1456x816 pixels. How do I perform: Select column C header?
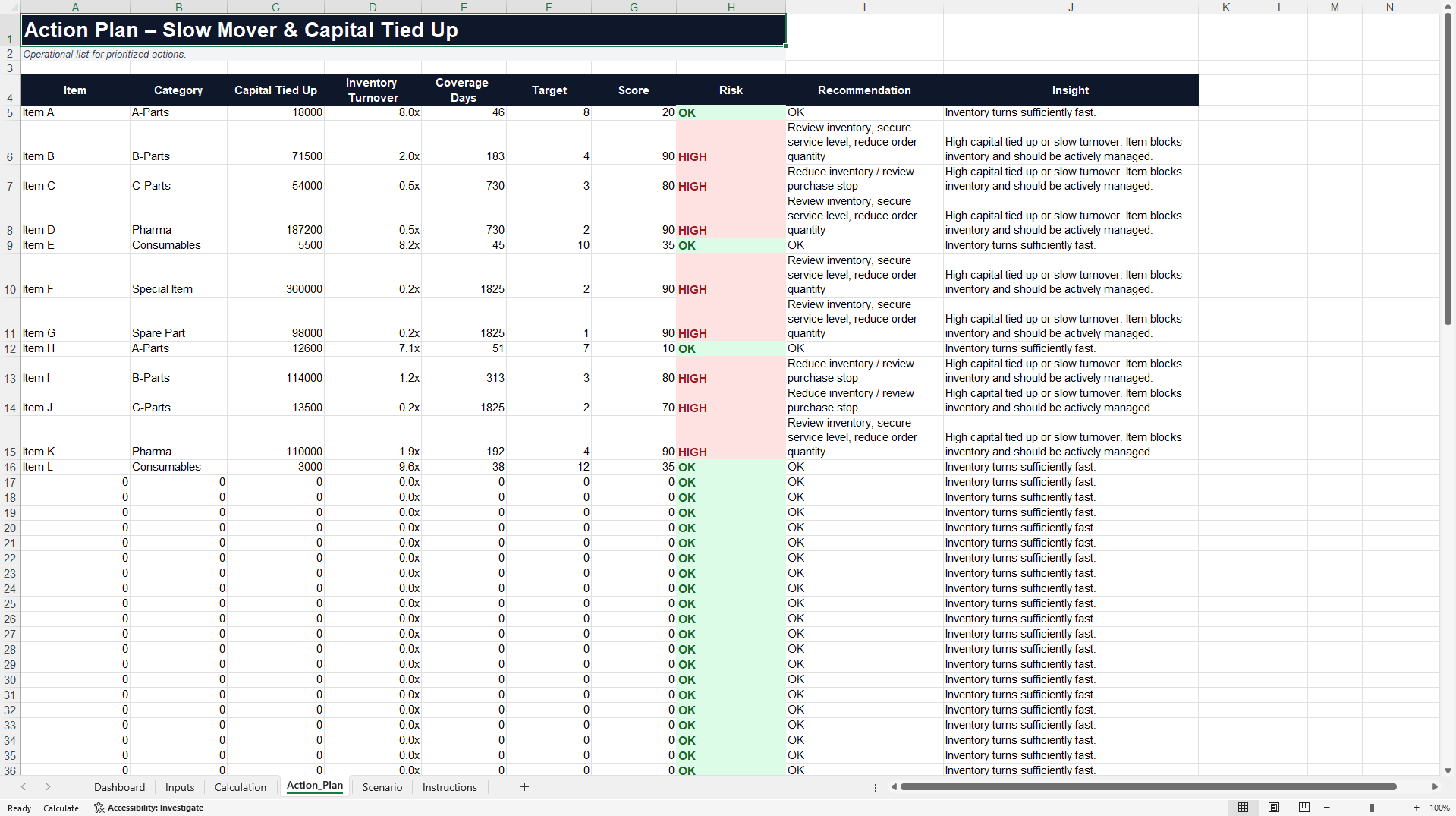275,7
